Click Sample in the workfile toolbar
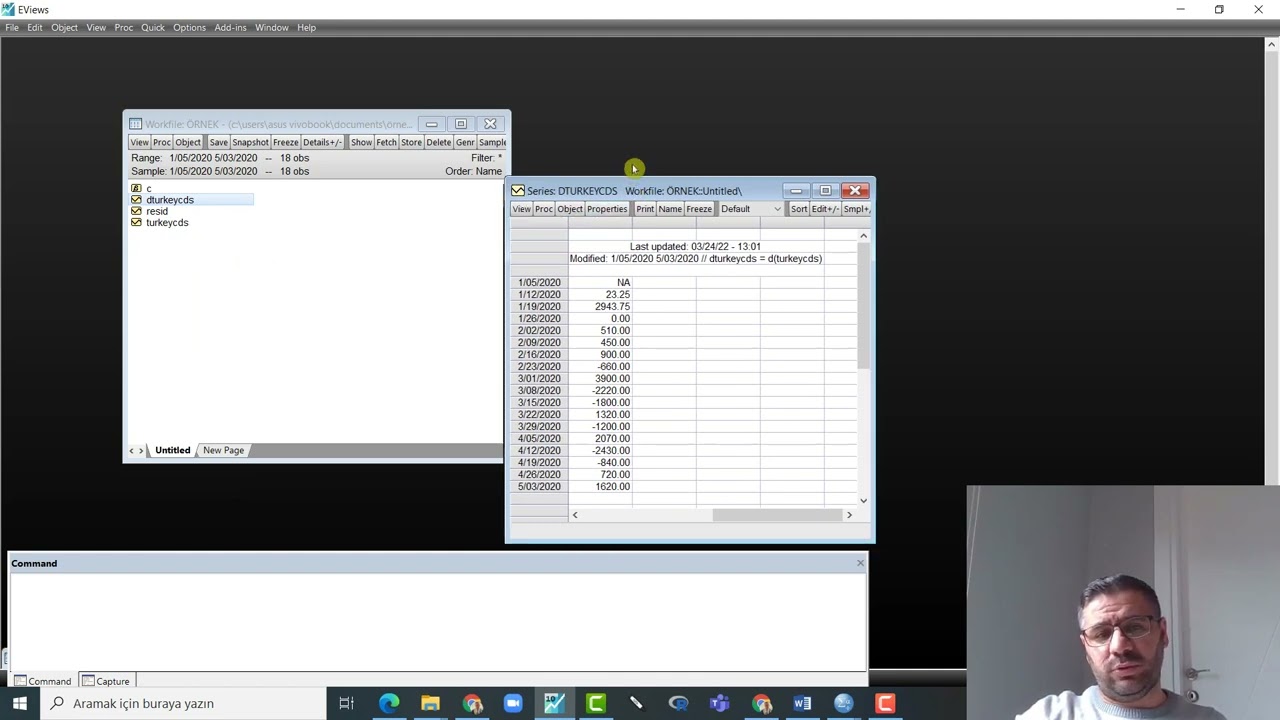1280x720 pixels. coord(492,142)
